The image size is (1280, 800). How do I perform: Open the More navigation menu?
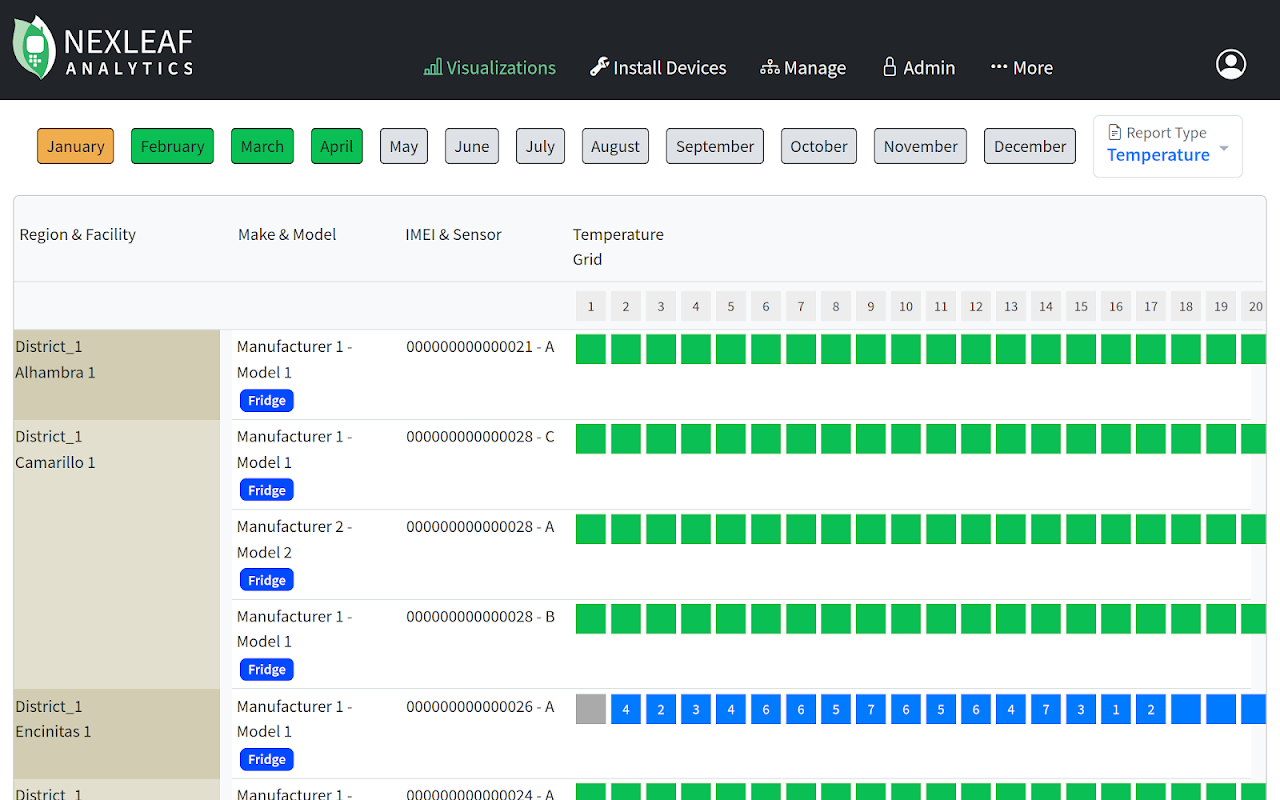[x=1021, y=68]
